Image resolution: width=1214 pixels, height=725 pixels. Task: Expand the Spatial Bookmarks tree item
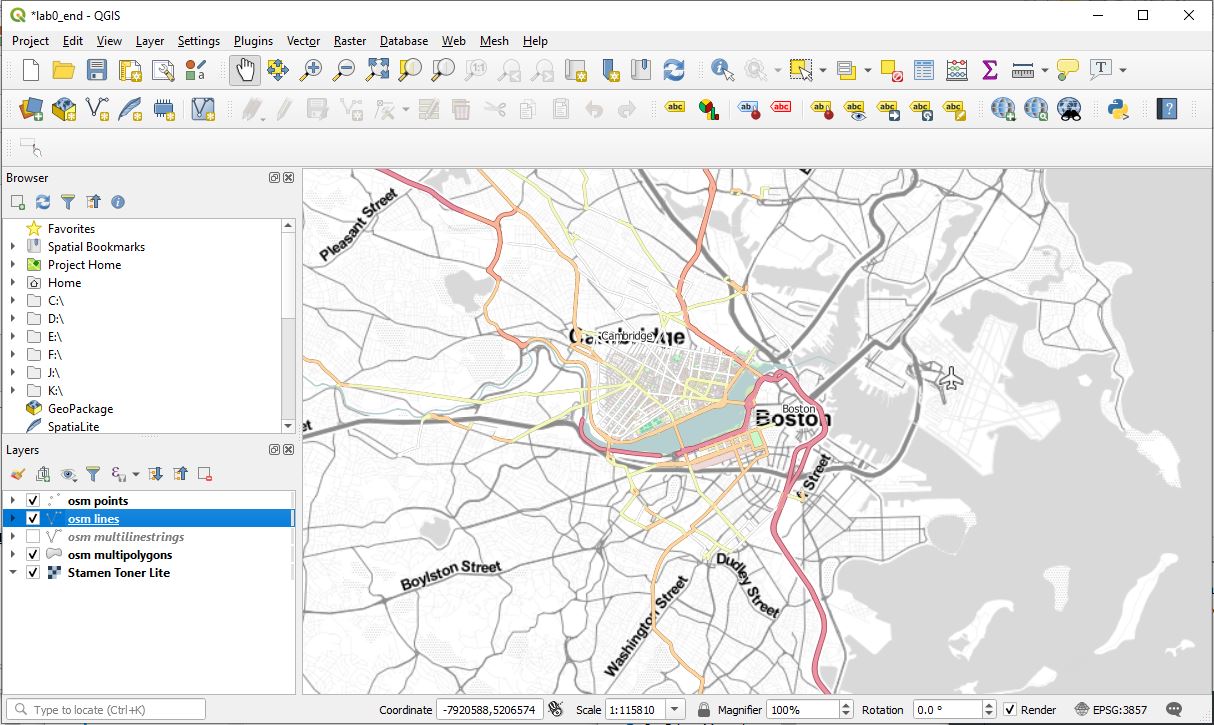click(12, 247)
